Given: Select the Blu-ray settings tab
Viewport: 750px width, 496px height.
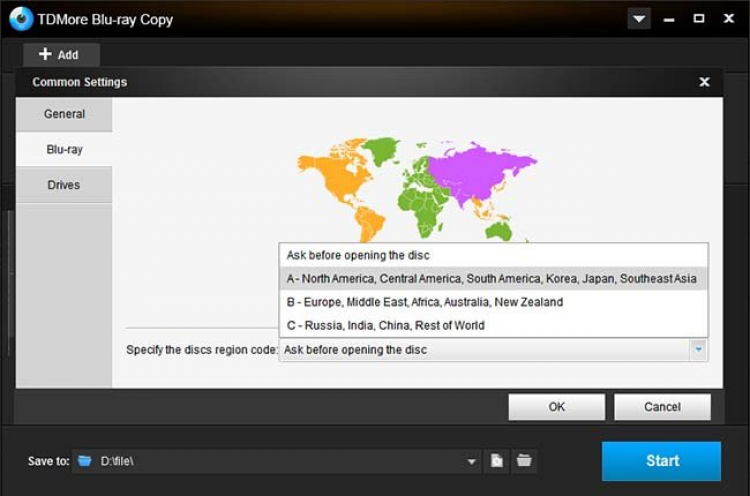Looking at the screenshot, I should point(64,149).
